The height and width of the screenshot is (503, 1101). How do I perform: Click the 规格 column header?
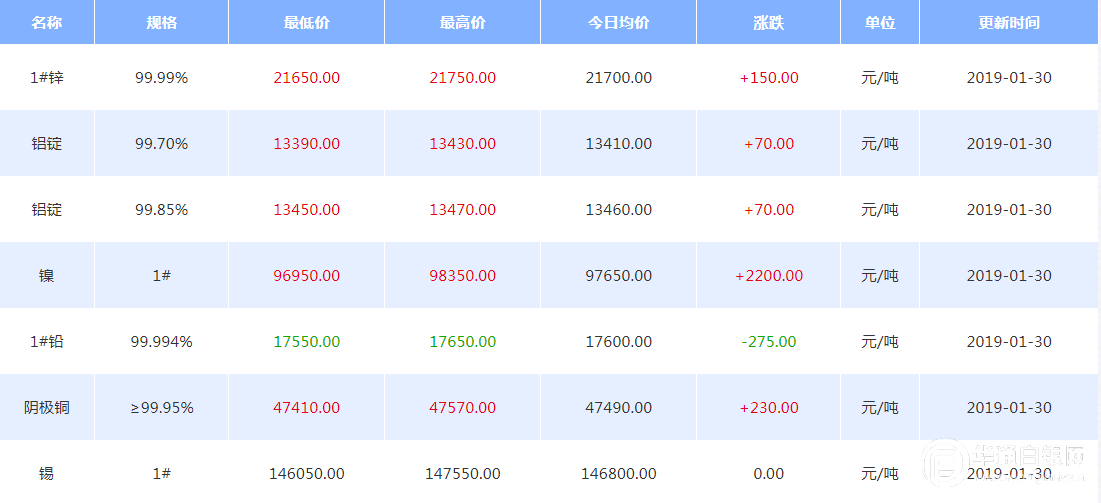click(x=161, y=22)
